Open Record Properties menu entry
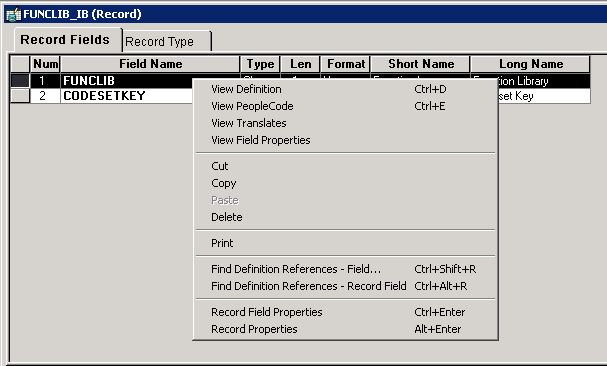607x366 pixels. [345, 329]
